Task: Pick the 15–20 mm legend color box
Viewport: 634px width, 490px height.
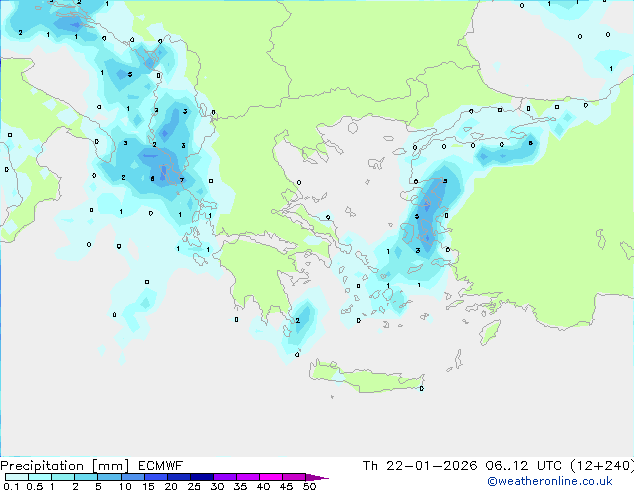Action: pyautogui.click(x=156, y=477)
